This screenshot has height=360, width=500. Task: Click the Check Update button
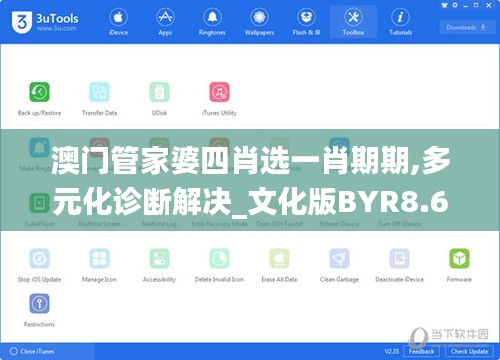[469, 351]
